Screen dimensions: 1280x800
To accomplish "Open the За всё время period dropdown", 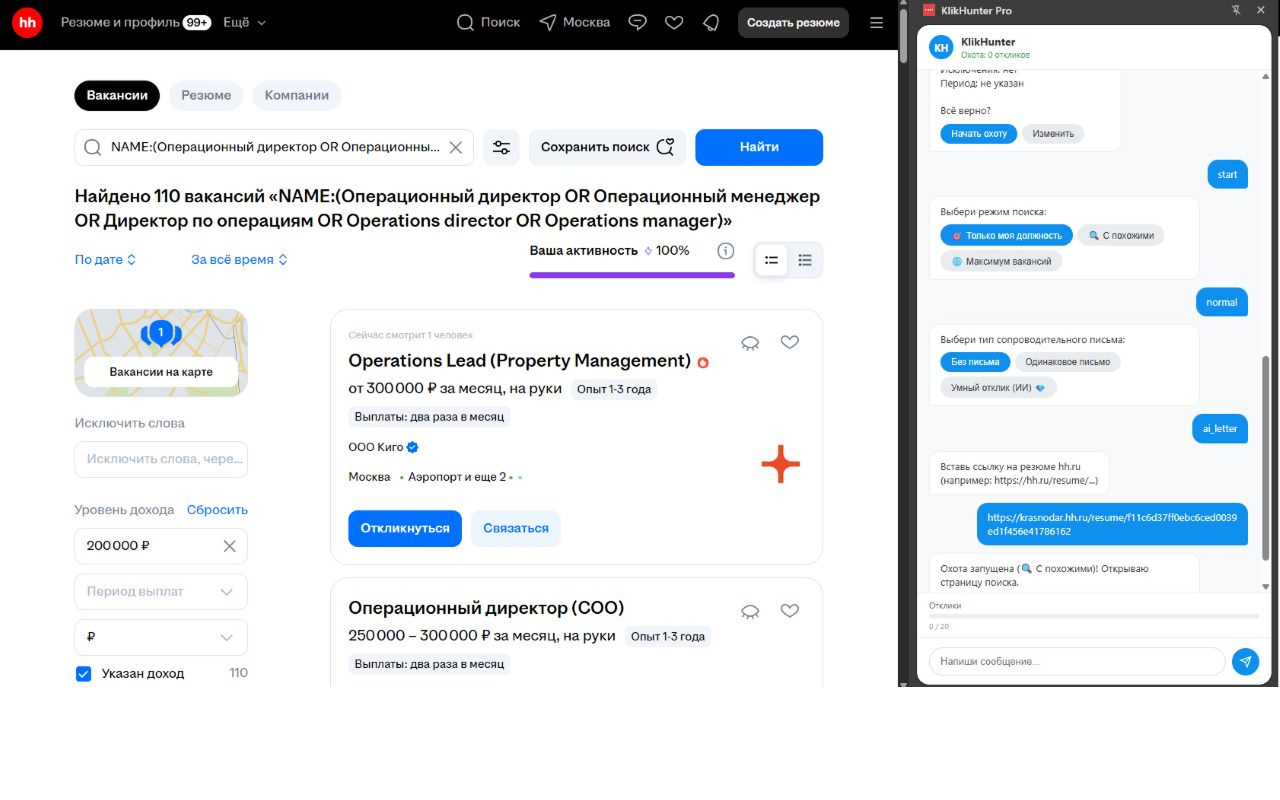I will (240, 260).
